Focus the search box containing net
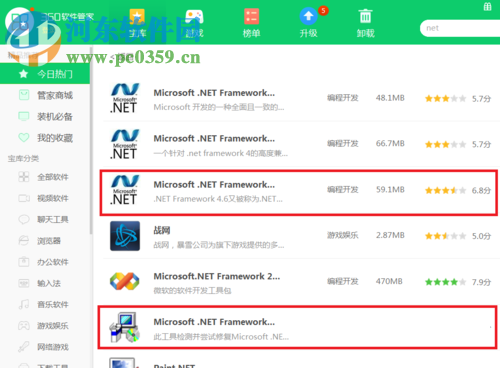Image resolution: width=500 pixels, height=368 pixels. pos(460,28)
